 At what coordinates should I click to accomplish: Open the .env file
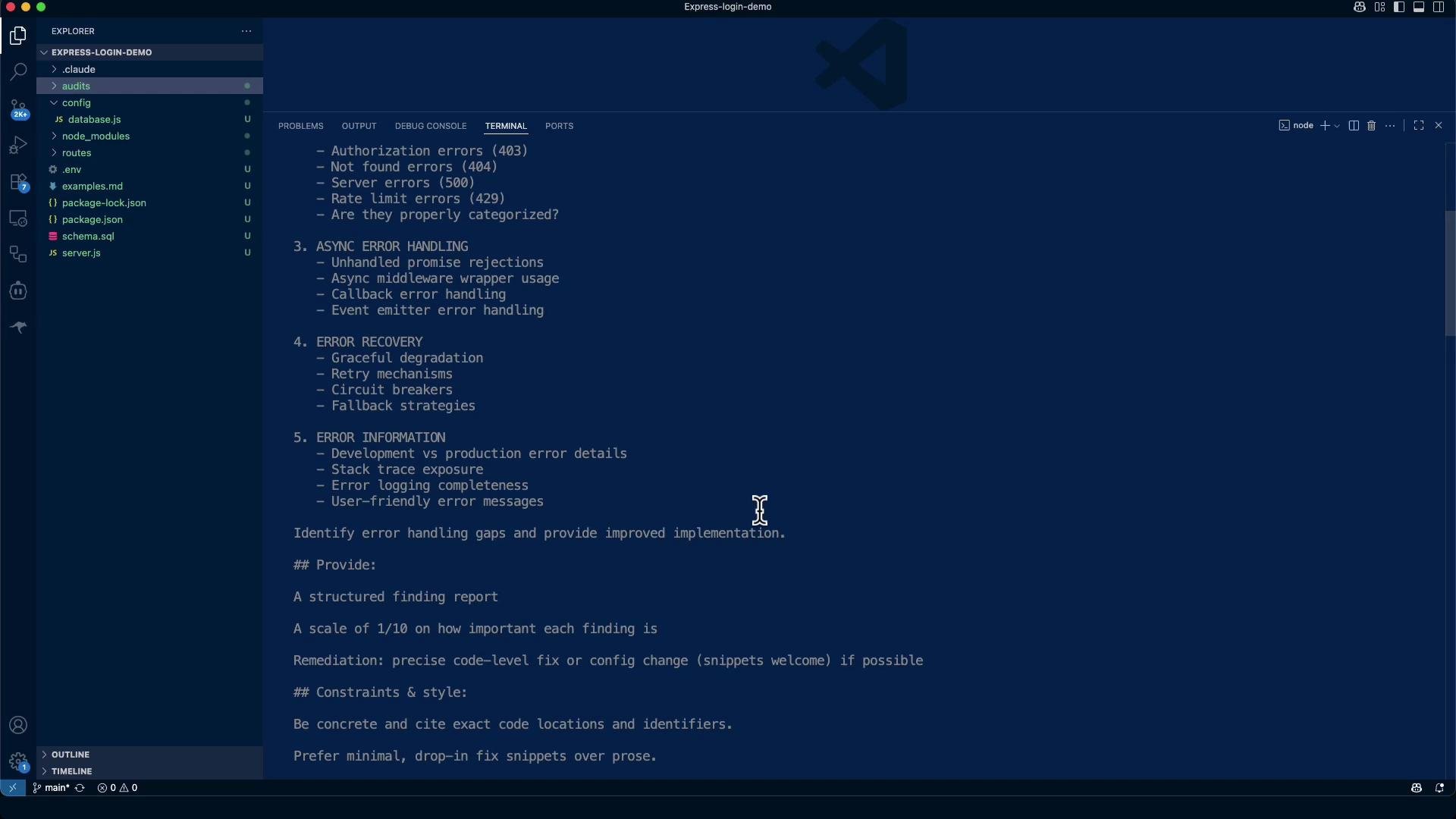[x=149, y=169]
